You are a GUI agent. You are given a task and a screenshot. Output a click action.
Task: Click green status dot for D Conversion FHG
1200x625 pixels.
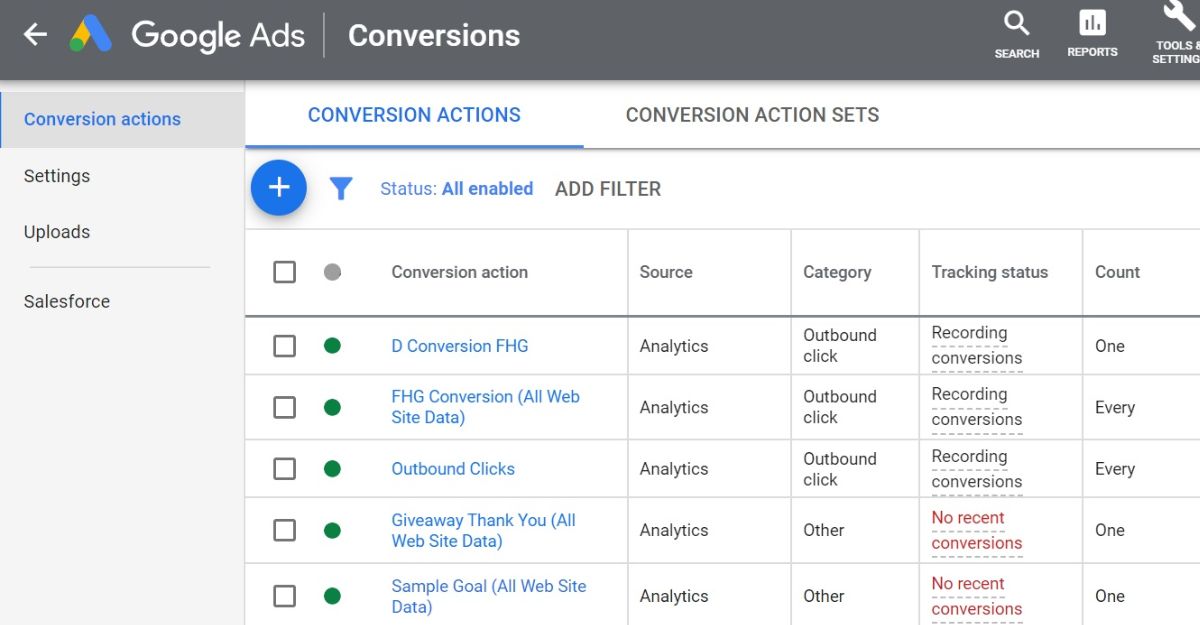(332, 346)
